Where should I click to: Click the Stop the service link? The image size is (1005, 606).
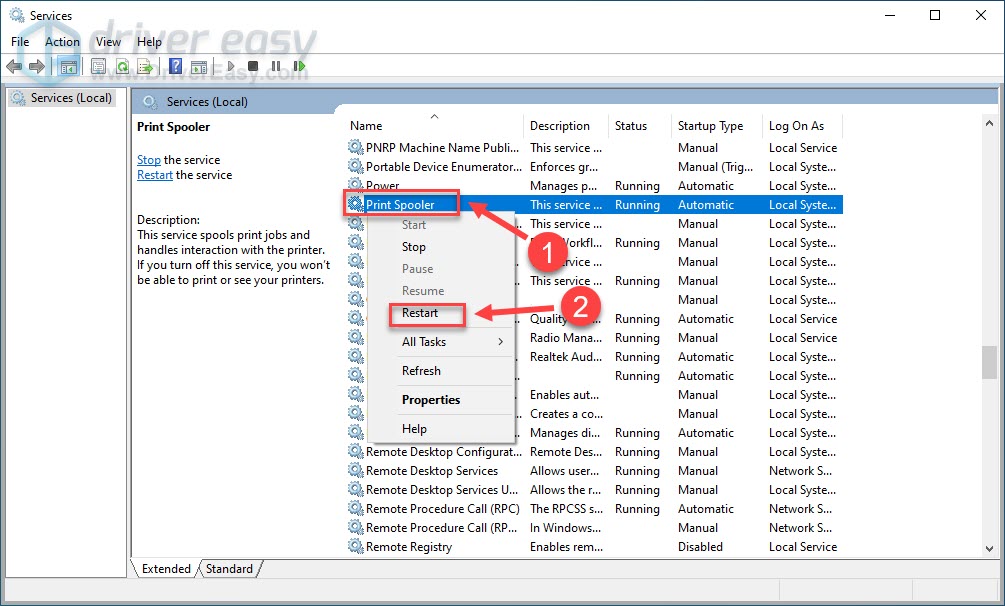click(148, 160)
